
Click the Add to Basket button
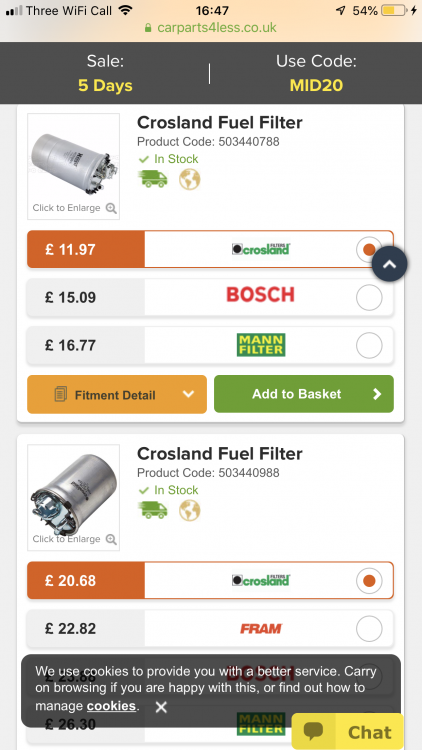coord(304,394)
